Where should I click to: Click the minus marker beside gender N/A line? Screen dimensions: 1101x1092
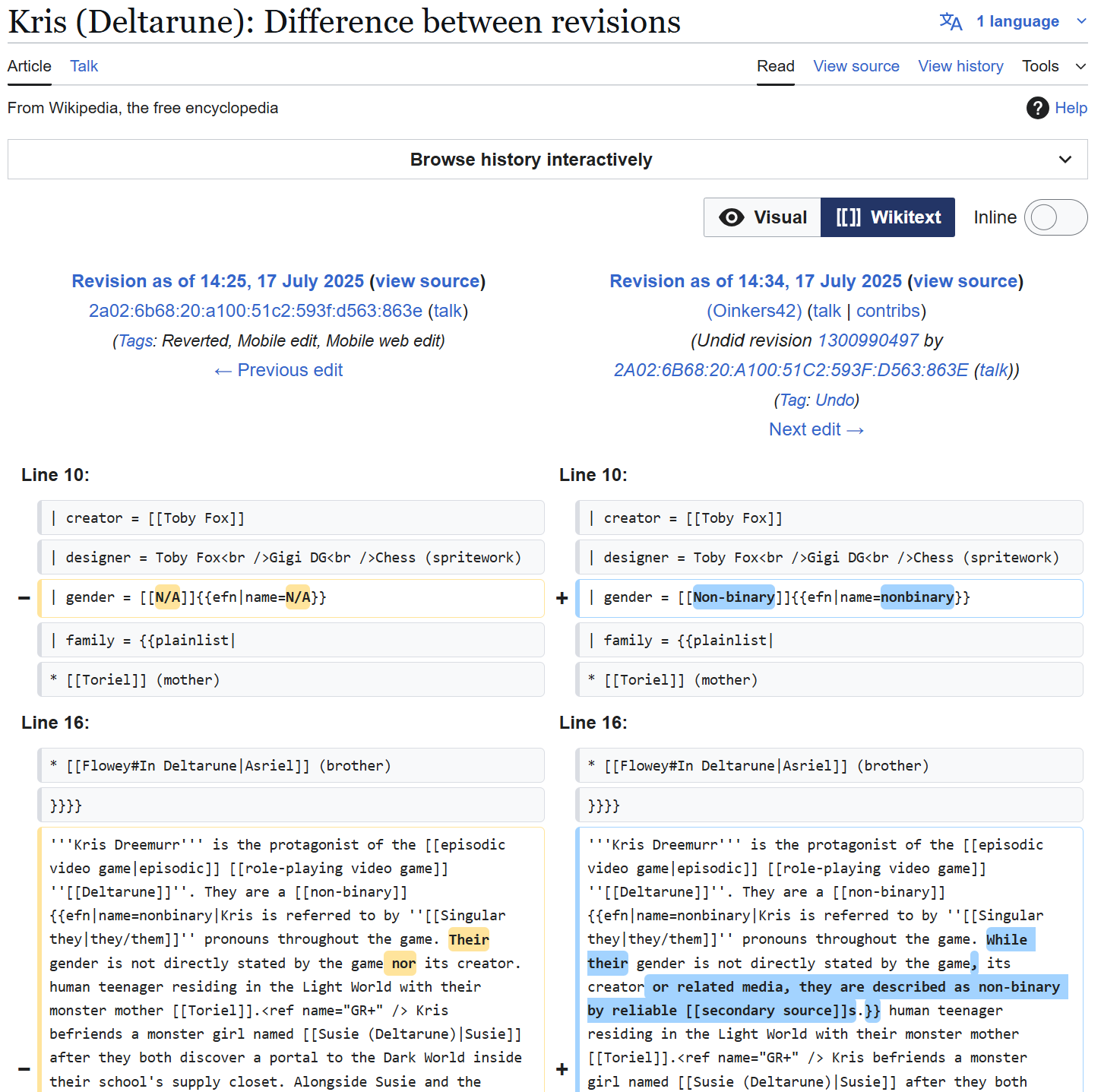pos(24,598)
